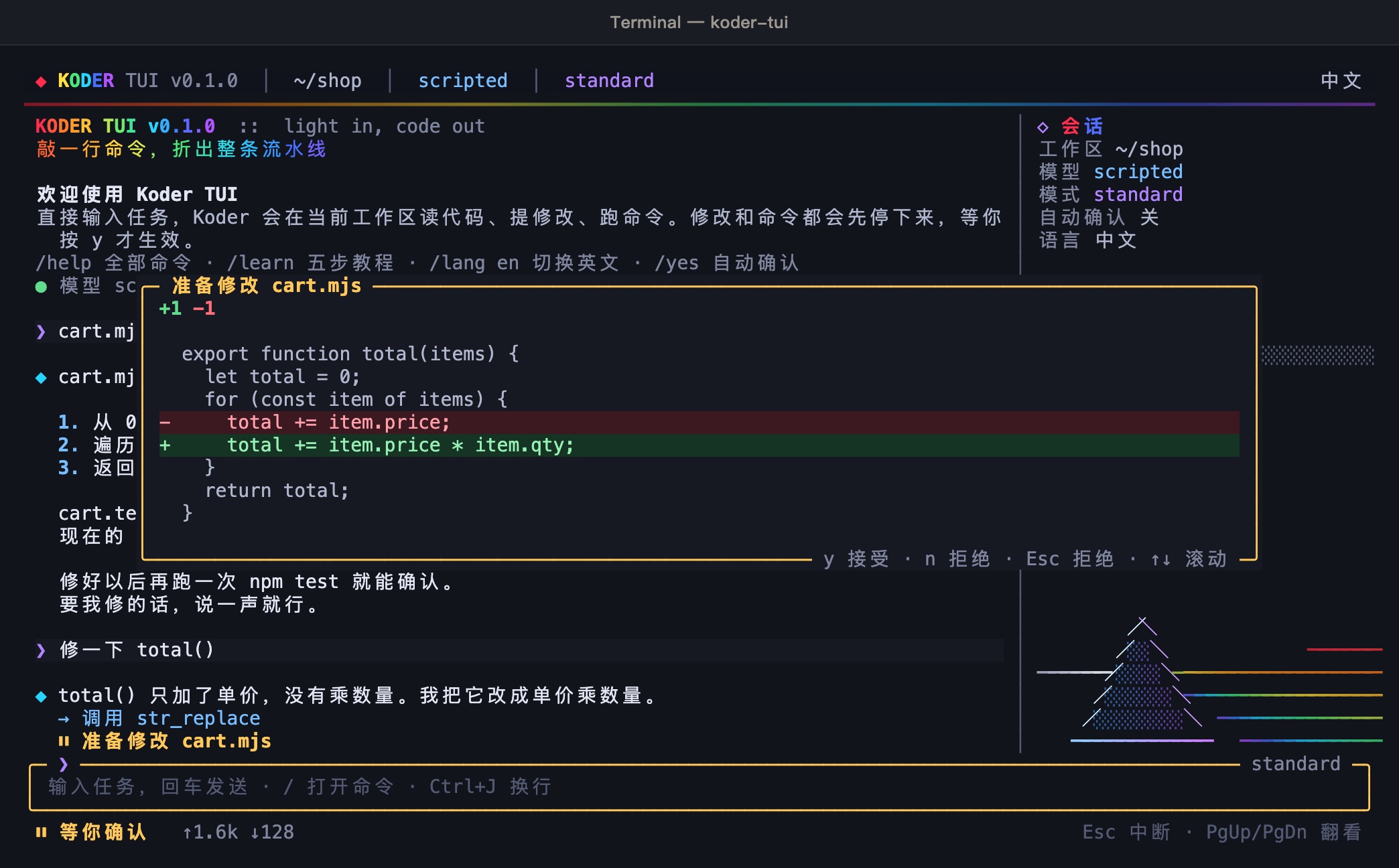Click the red diamond KODER logo icon
This screenshot has height=868, width=1399.
tap(41, 82)
